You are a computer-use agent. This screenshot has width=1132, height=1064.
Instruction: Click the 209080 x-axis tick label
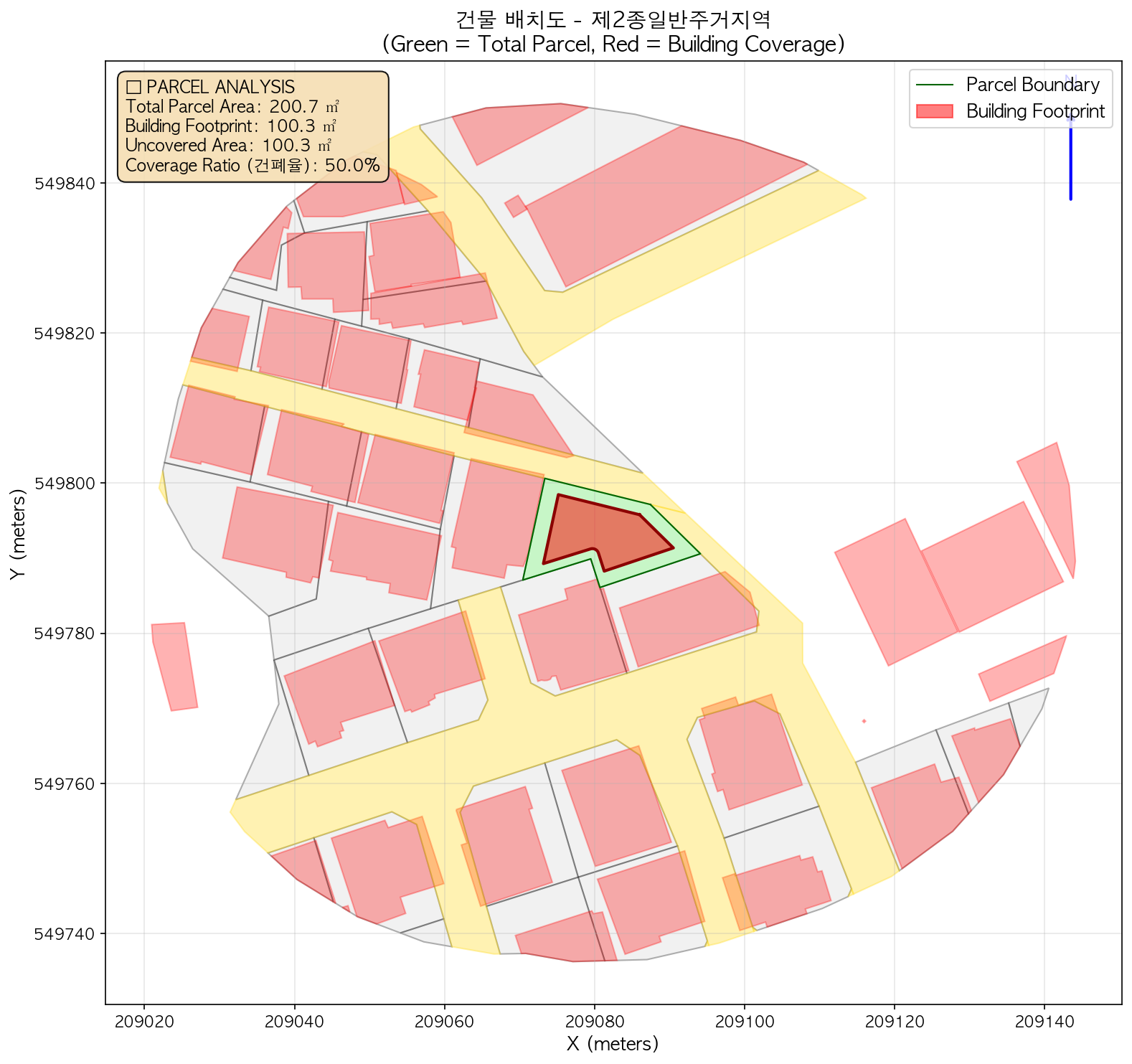[x=594, y=1021]
